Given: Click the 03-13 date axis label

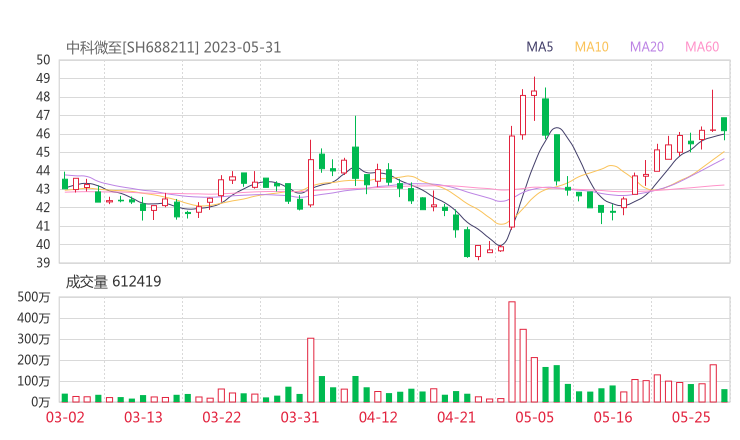Looking at the screenshot, I should click(x=143, y=417).
